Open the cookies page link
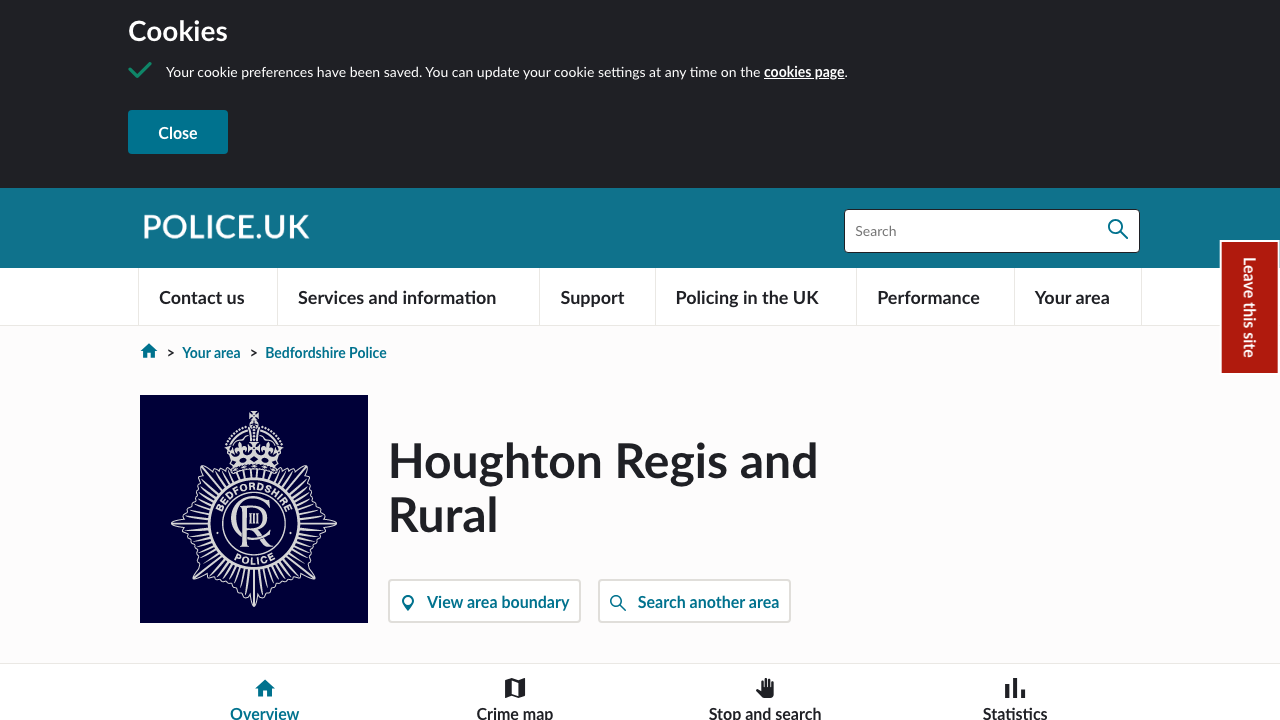This screenshot has height=720, width=1280. tap(804, 72)
